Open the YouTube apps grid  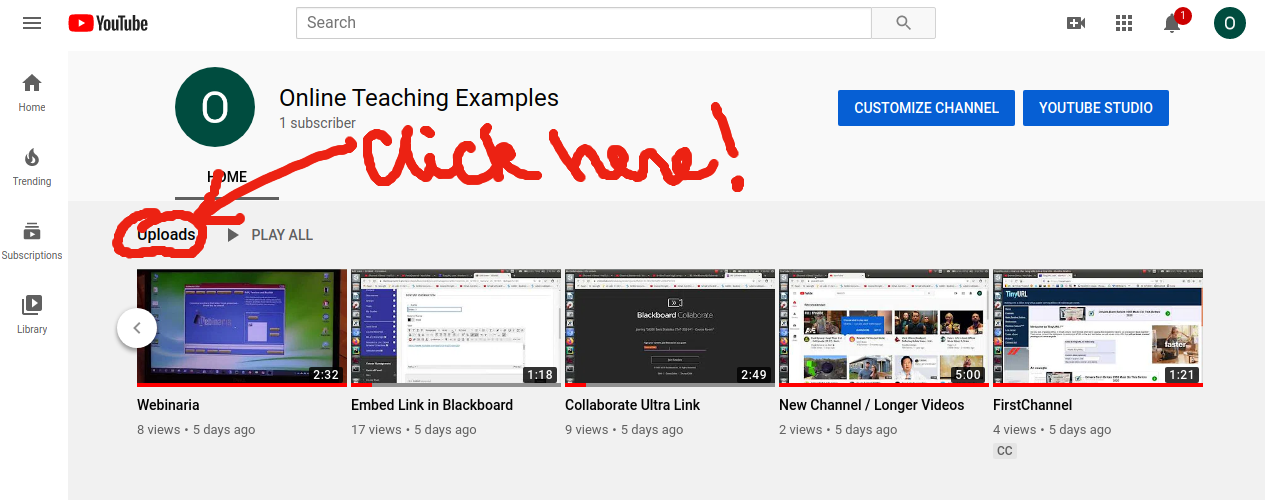tap(1124, 23)
